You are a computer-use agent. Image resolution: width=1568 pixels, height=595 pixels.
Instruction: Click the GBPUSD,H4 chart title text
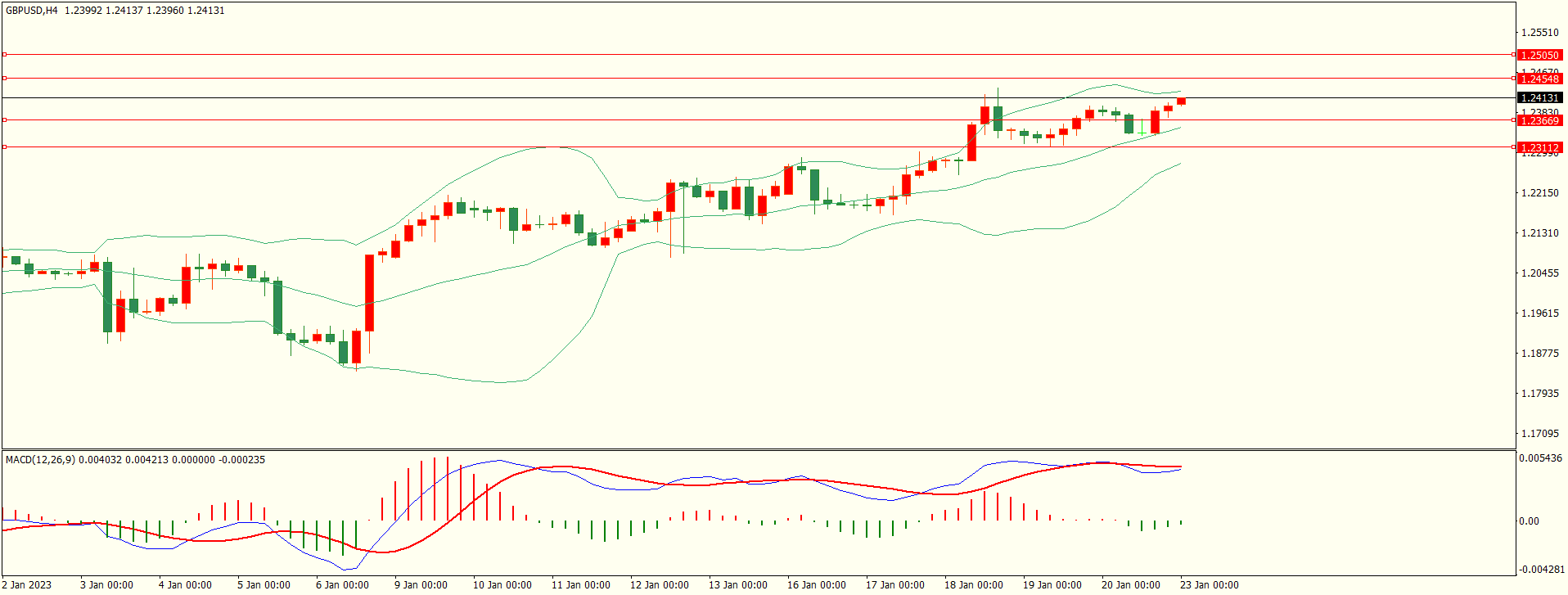pyautogui.click(x=32, y=11)
